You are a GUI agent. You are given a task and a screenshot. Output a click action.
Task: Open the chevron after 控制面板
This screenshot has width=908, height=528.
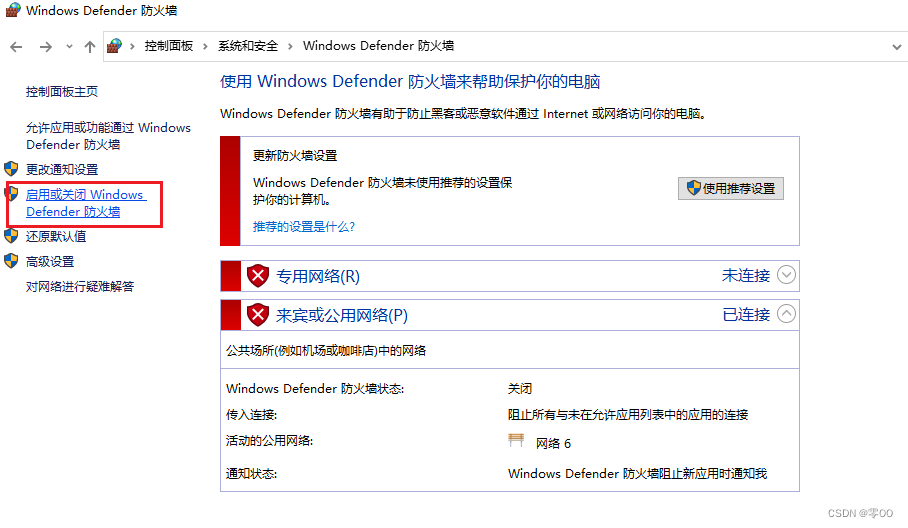coord(205,46)
